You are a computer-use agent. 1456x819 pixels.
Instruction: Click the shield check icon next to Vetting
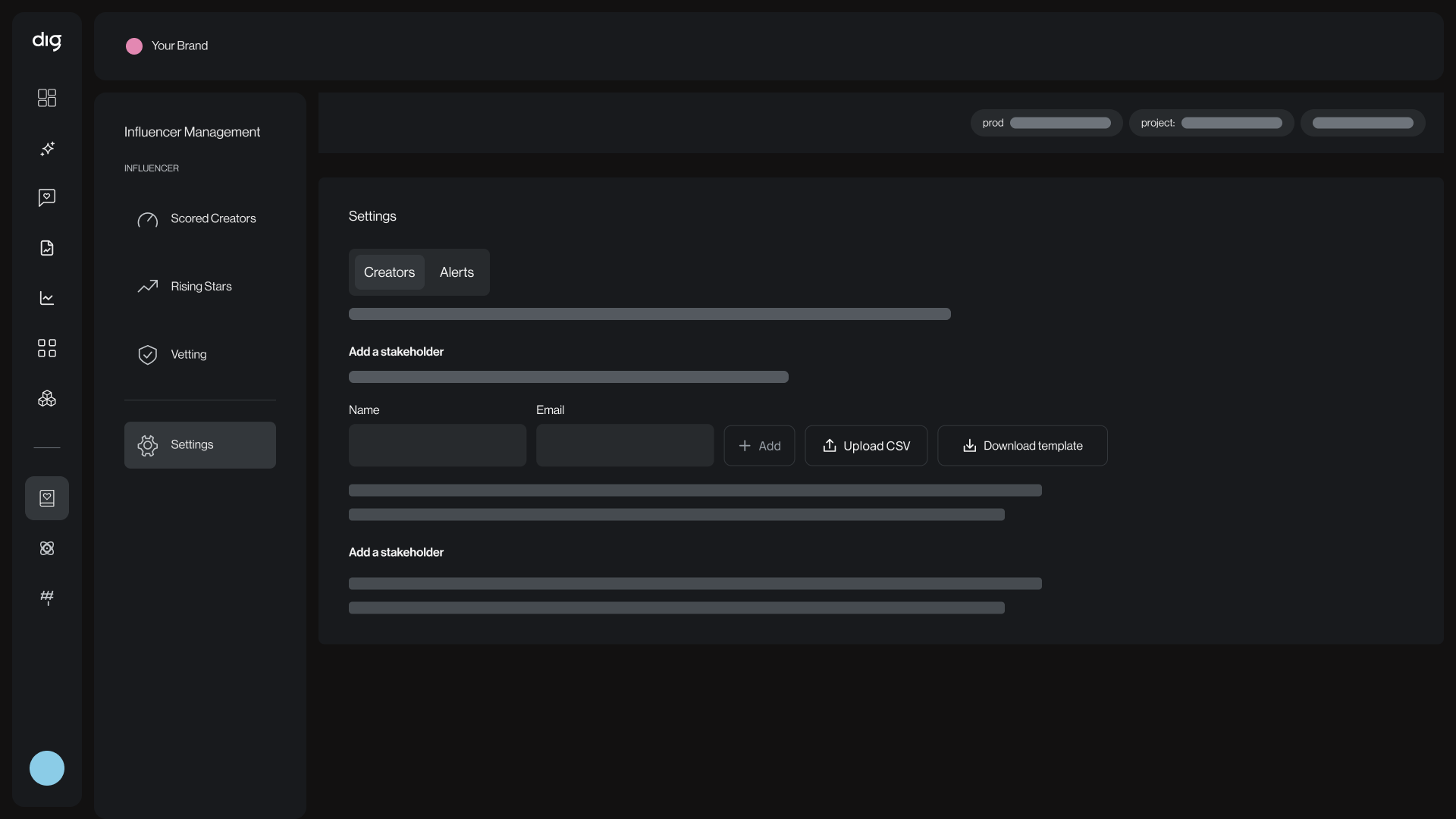[x=148, y=355]
